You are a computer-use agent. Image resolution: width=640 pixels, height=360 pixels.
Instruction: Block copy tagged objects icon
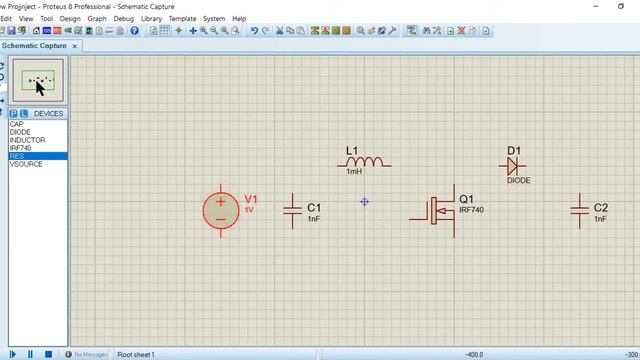point(315,31)
